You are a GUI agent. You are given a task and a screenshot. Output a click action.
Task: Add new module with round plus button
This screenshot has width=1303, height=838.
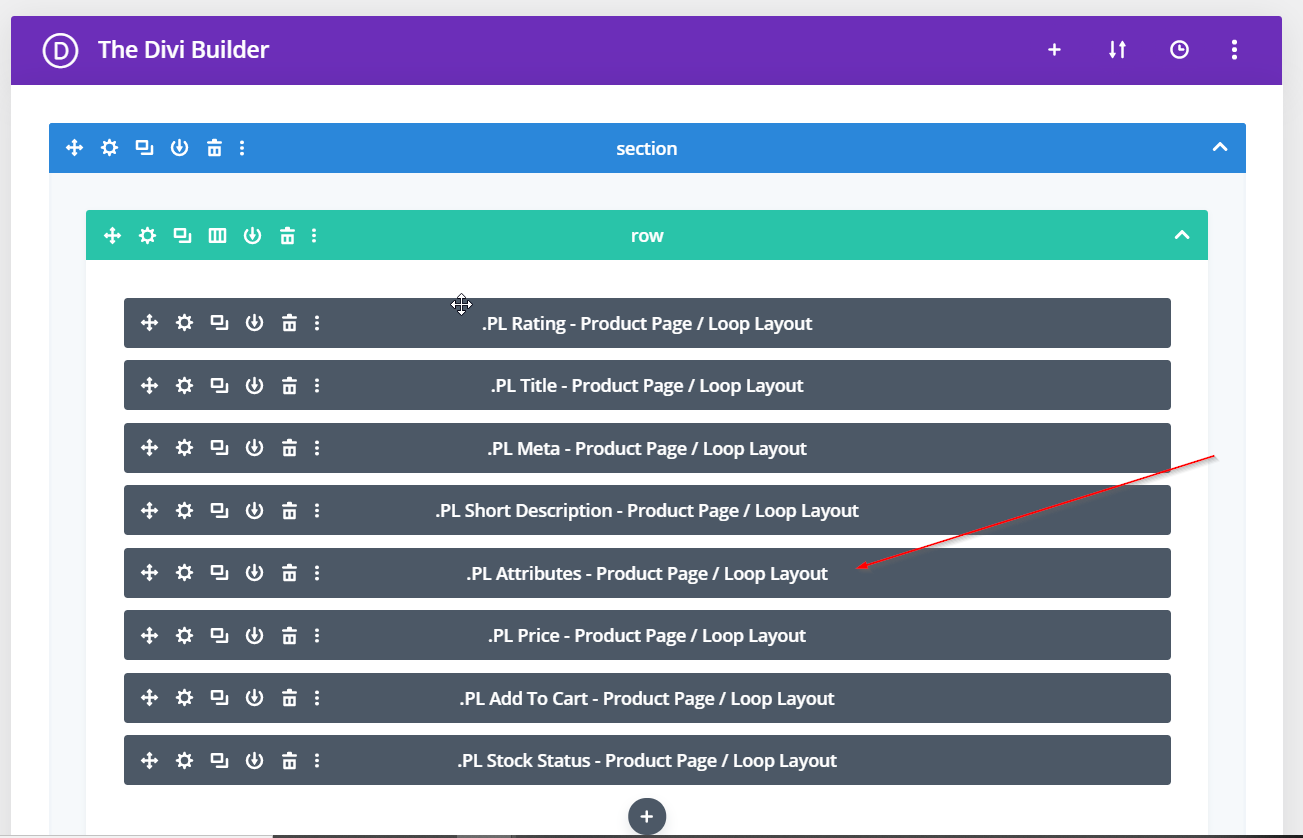tap(646, 816)
